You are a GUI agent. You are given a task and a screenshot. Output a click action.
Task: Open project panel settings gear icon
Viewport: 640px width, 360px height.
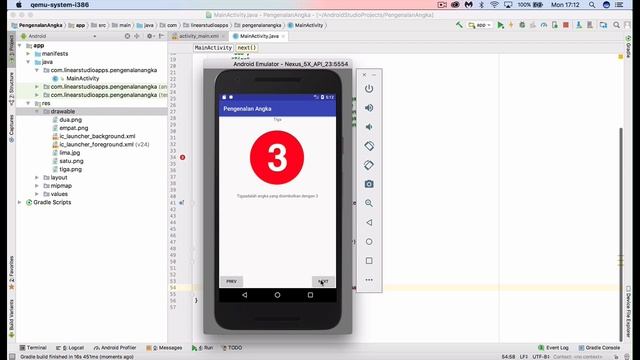(150, 36)
